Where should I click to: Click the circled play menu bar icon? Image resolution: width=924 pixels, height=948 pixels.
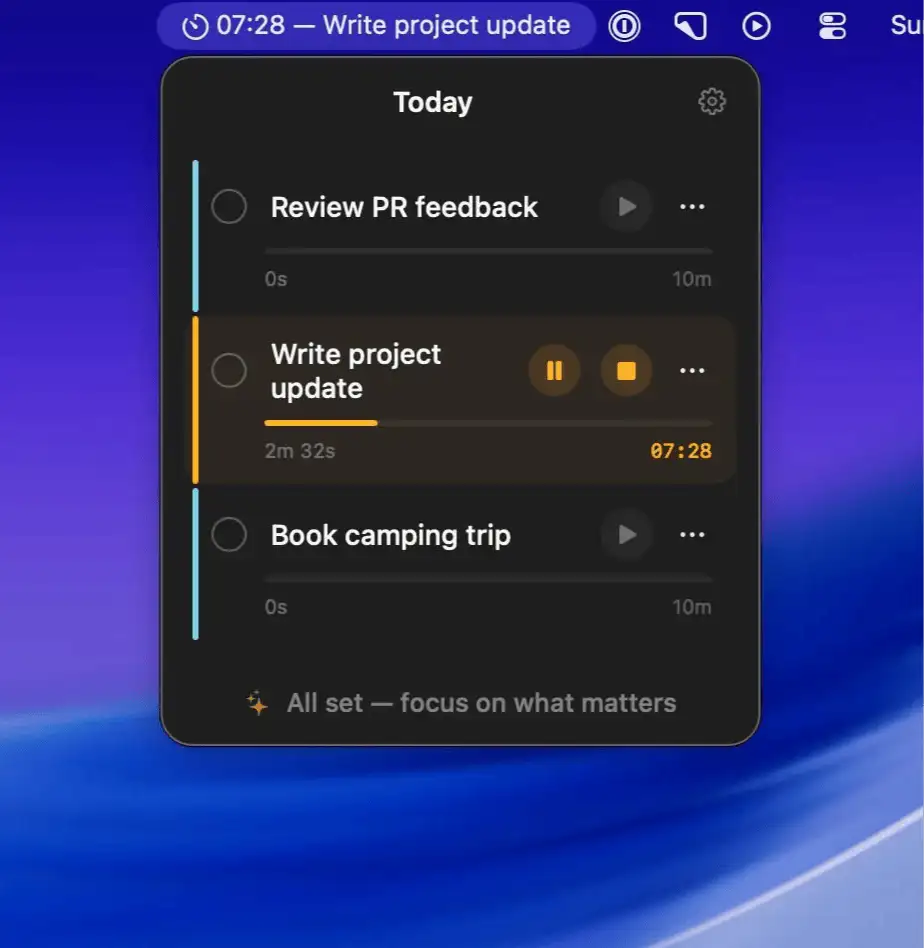tap(756, 26)
